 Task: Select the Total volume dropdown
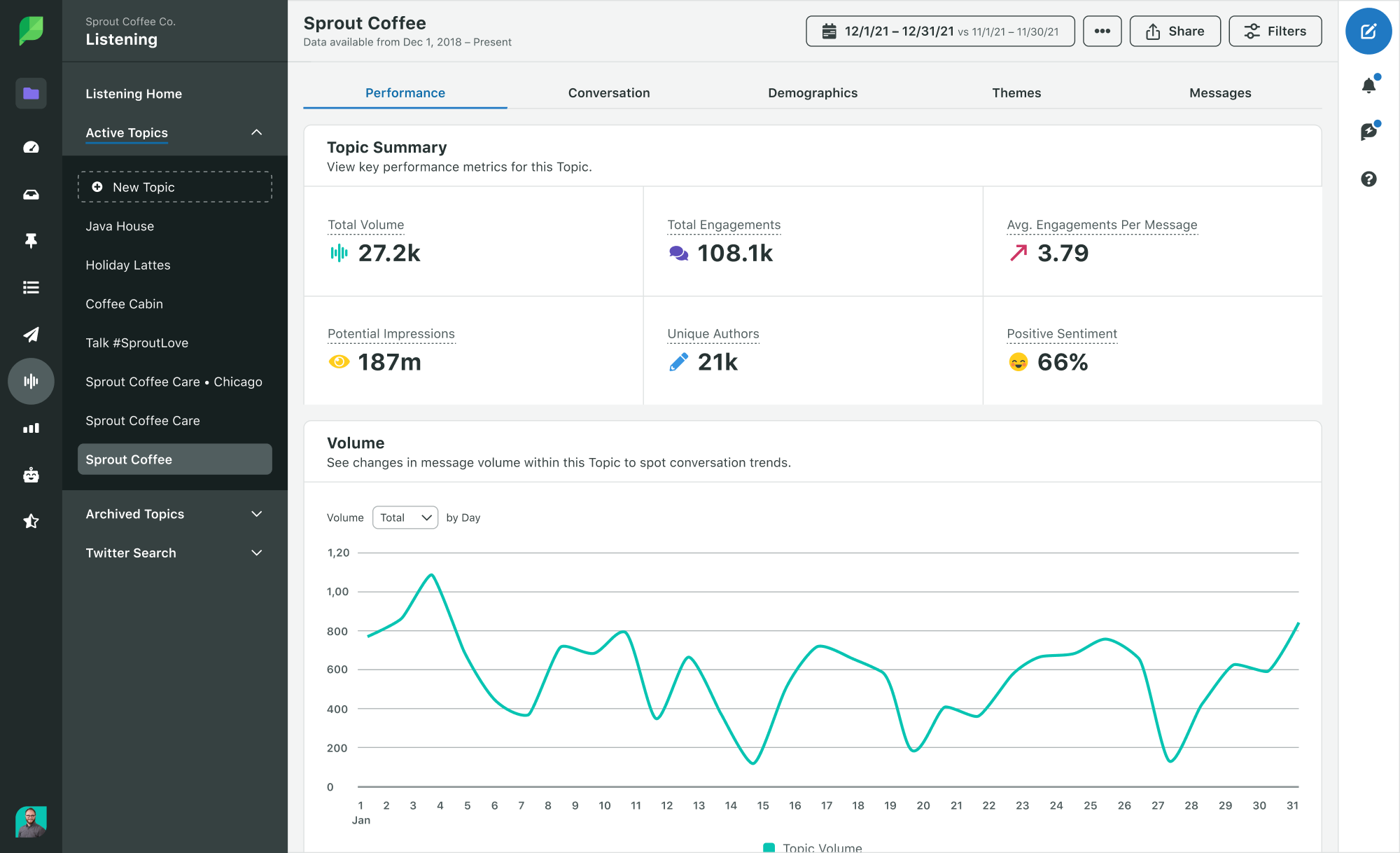pos(404,517)
